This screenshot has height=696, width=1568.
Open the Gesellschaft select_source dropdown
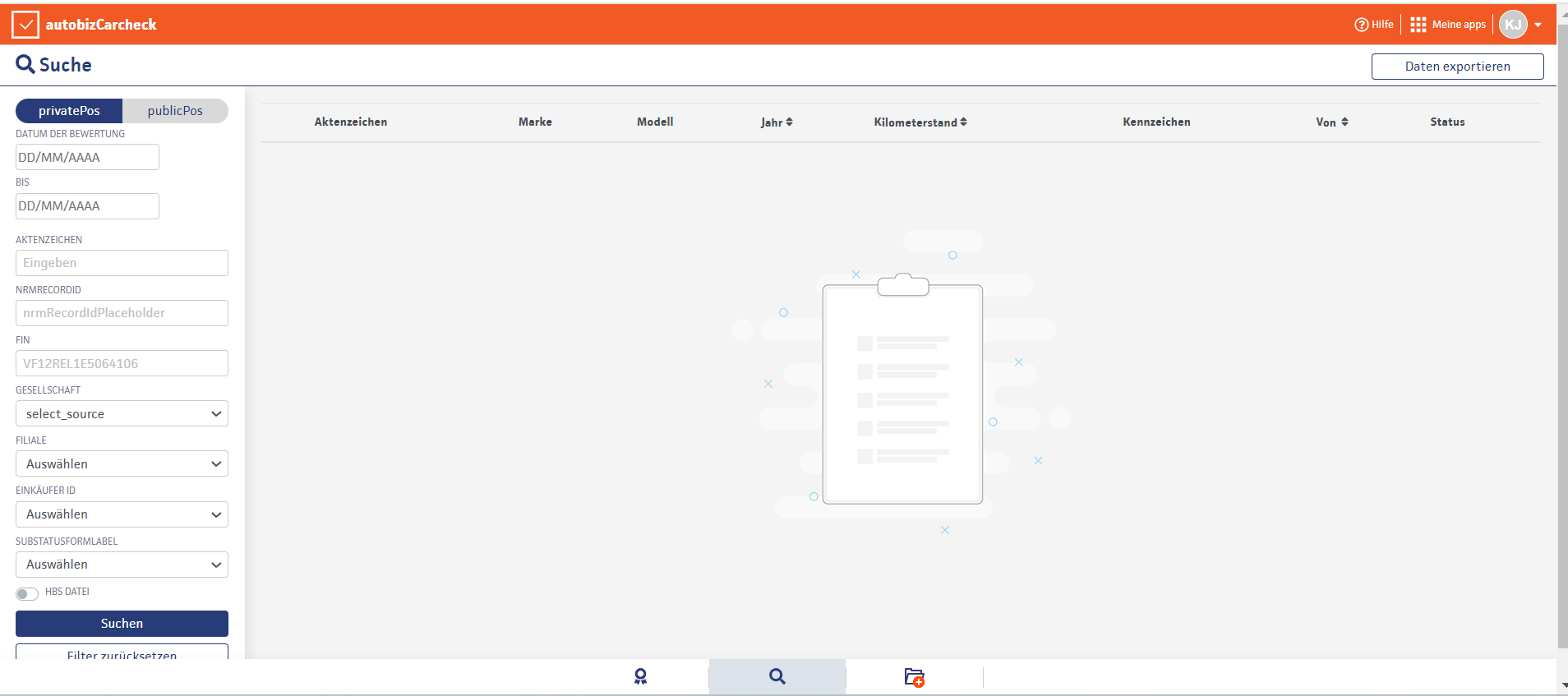coord(122,413)
